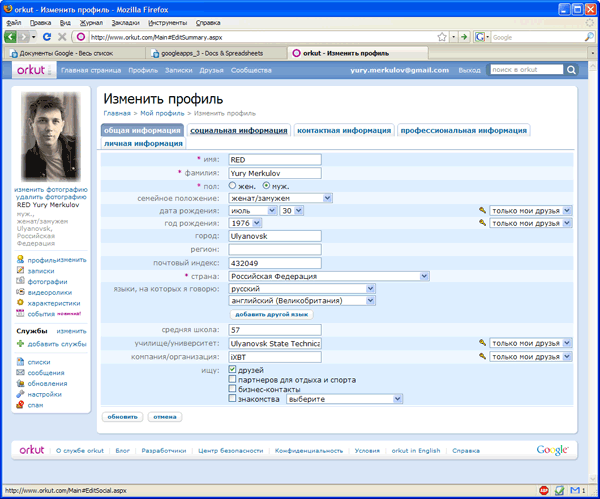The width and height of the screenshot is (600, 499).
Task: Click the сообщения envelope icon
Action: (x=20, y=372)
